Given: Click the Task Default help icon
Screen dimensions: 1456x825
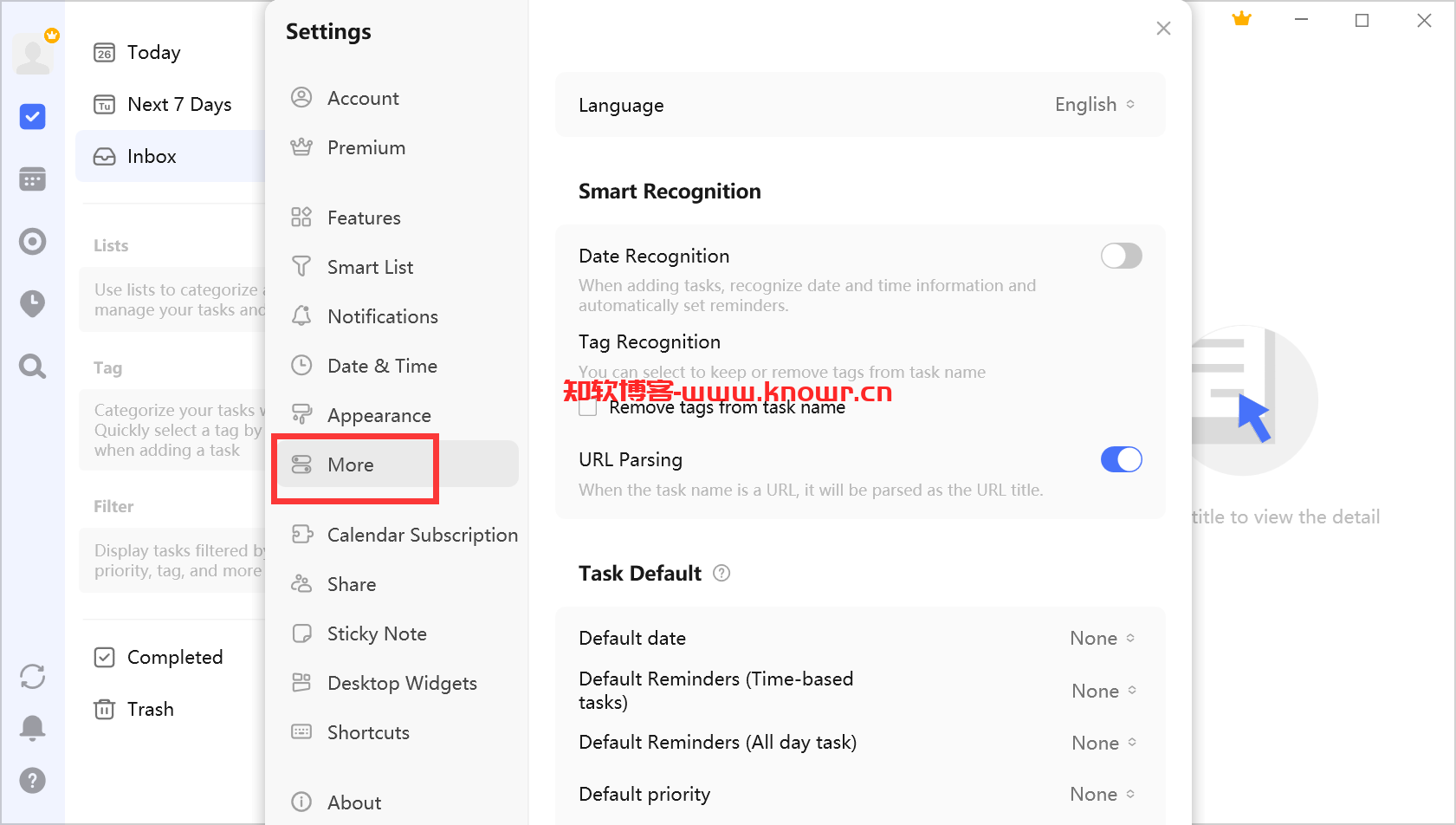Looking at the screenshot, I should [x=722, y=573].
